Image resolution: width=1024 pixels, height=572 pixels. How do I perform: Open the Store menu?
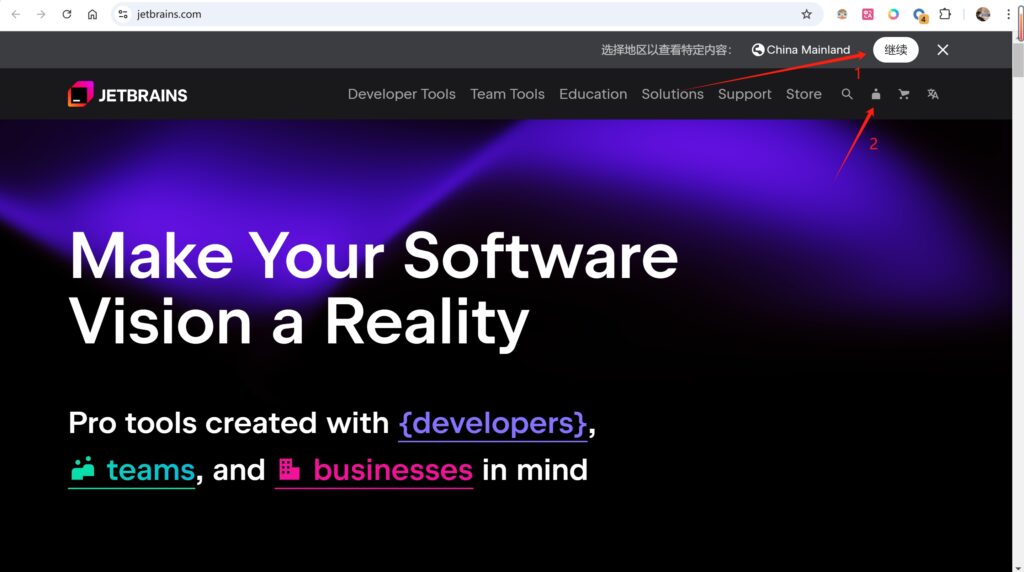(804, 94)
